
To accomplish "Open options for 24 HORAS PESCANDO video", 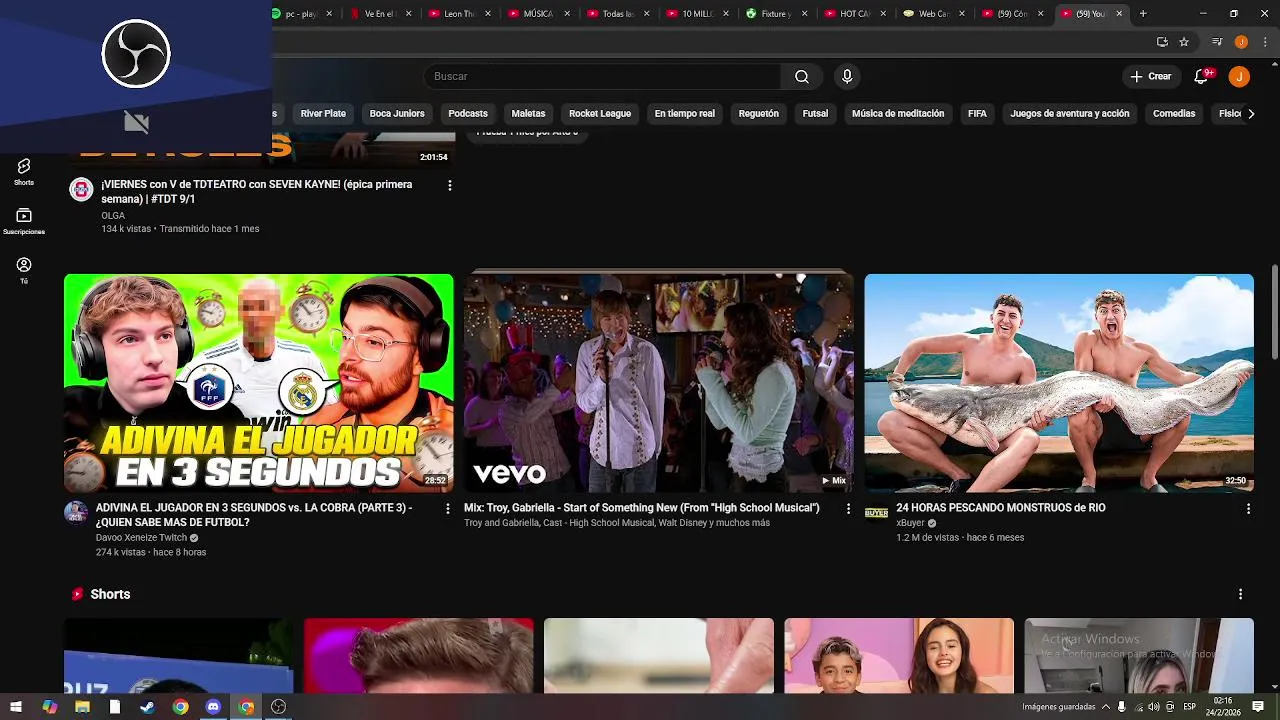I will tap(1248, 509).
